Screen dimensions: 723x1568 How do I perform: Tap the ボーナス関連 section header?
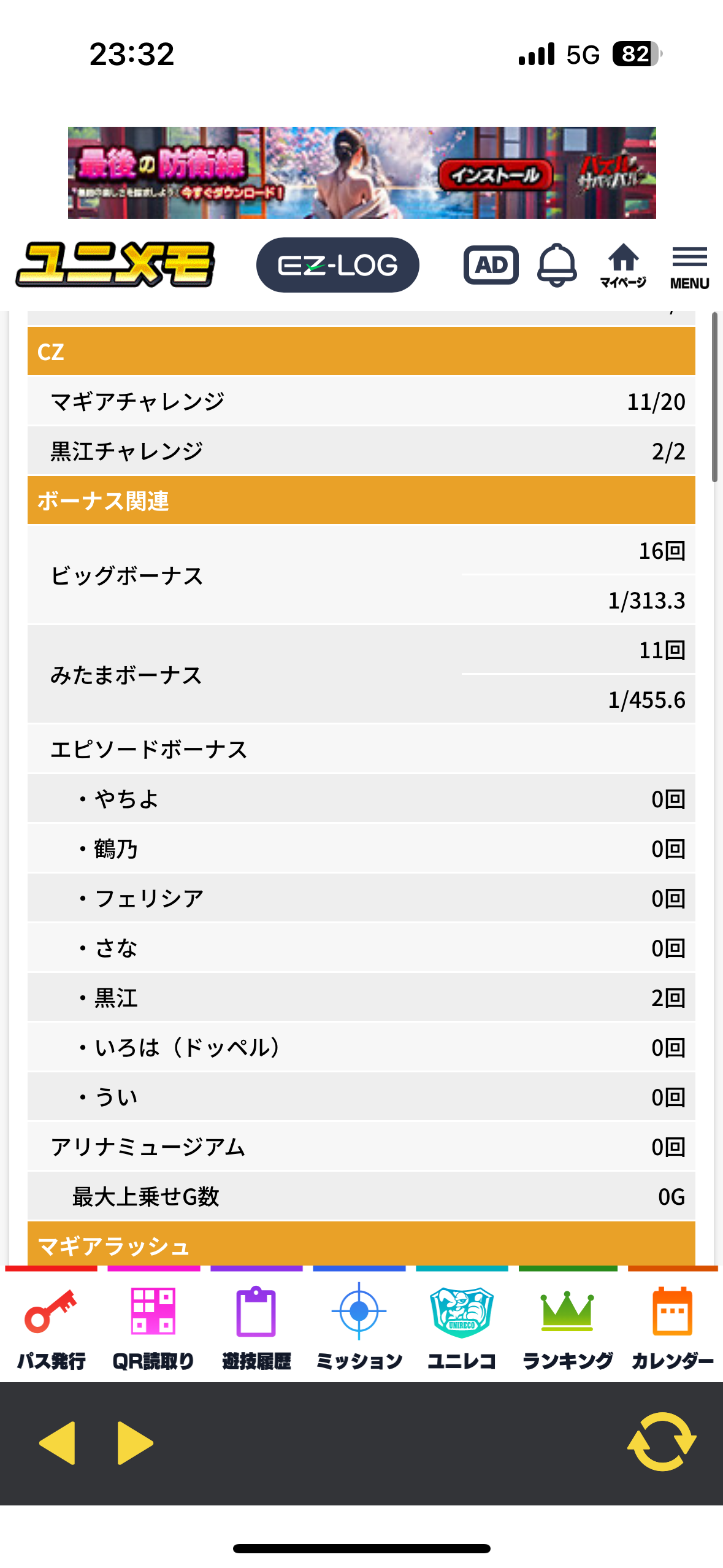(361, 501)
